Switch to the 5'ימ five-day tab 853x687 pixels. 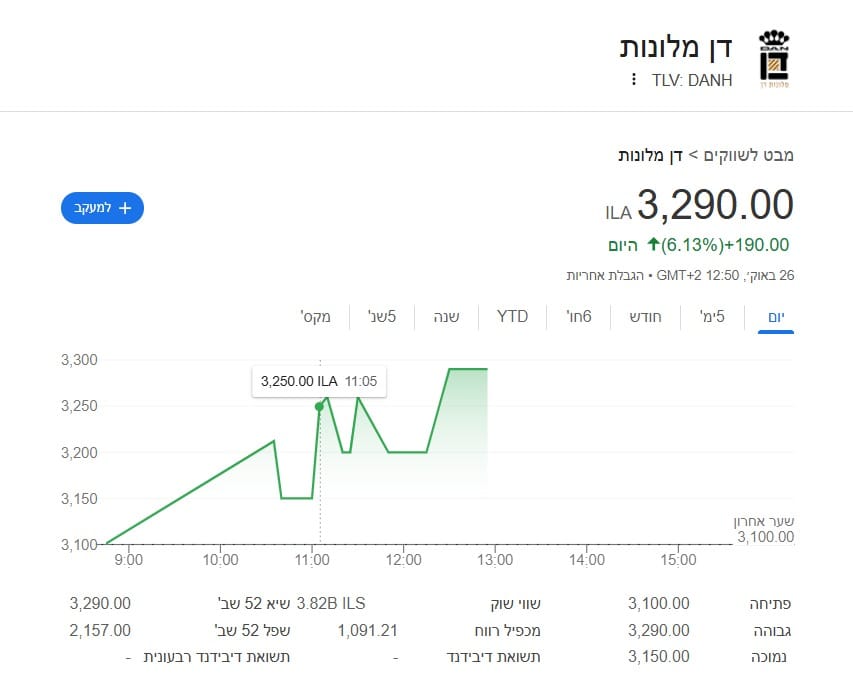tap(711, 316)
